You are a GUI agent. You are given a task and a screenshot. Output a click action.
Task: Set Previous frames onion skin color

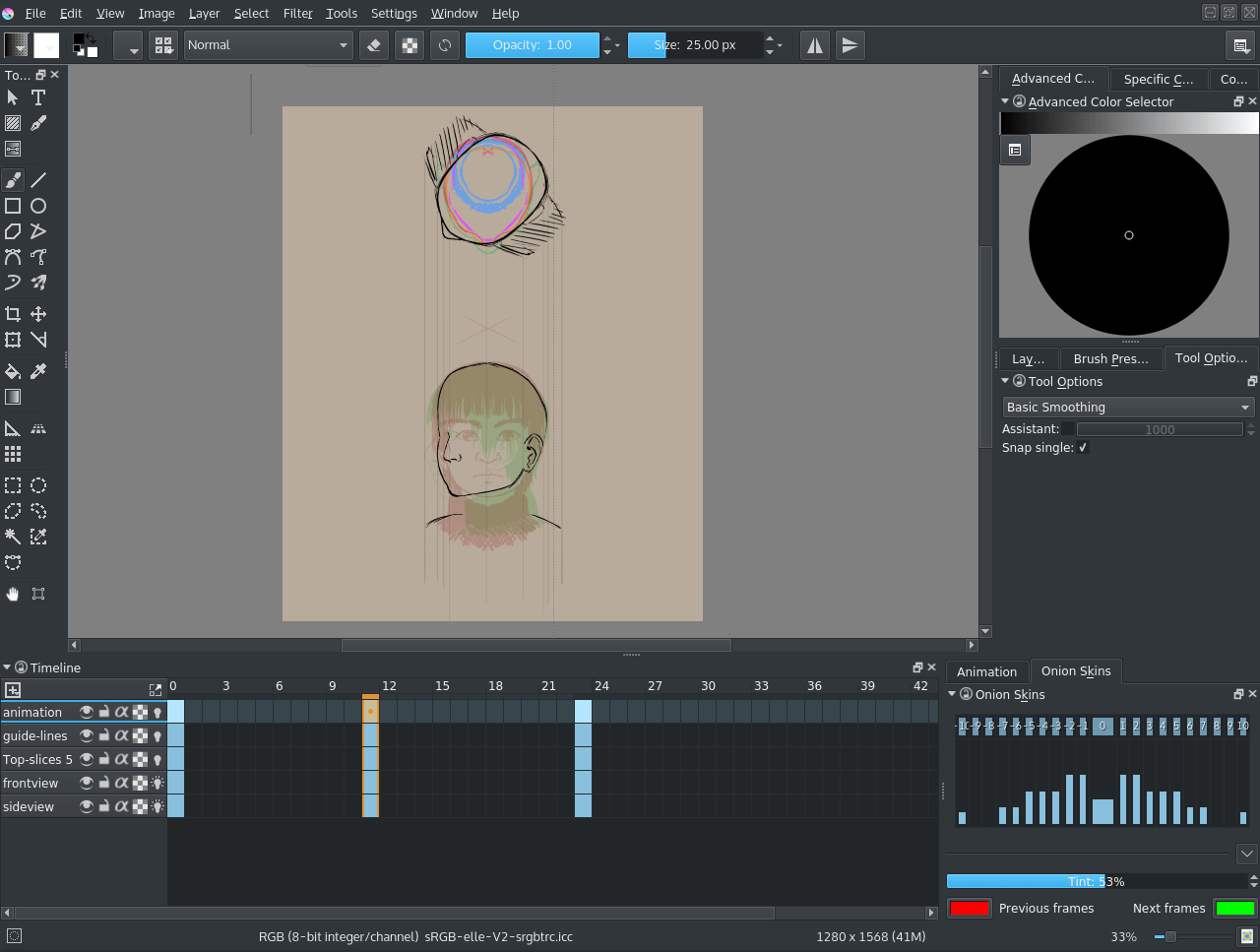point(969,908)
